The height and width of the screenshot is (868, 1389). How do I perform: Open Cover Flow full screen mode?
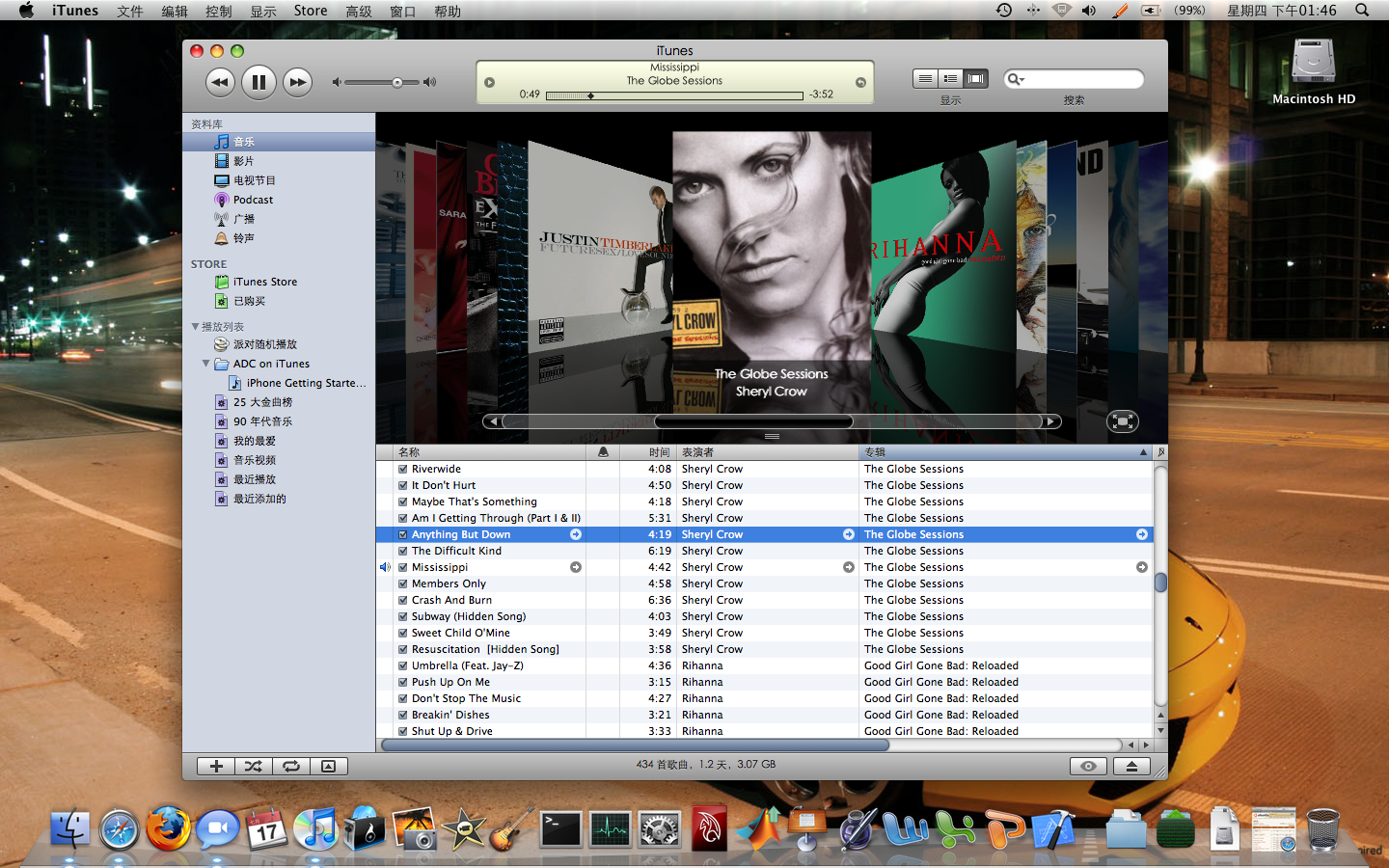(1122, 421)
